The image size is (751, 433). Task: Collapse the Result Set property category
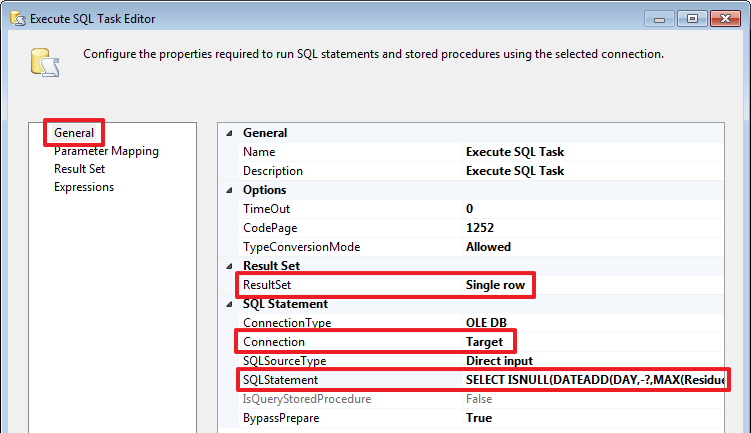pos(229,266)
